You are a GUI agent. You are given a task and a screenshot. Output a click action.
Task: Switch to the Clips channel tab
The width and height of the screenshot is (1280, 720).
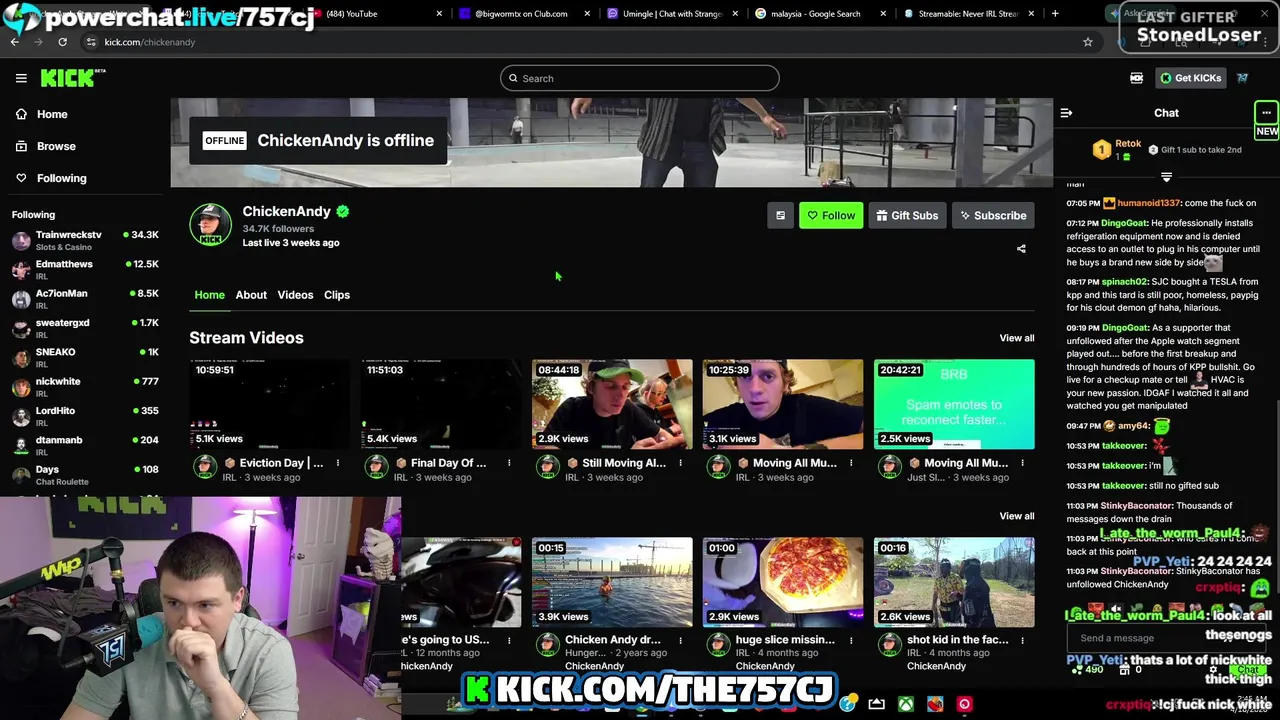(337, 295)
